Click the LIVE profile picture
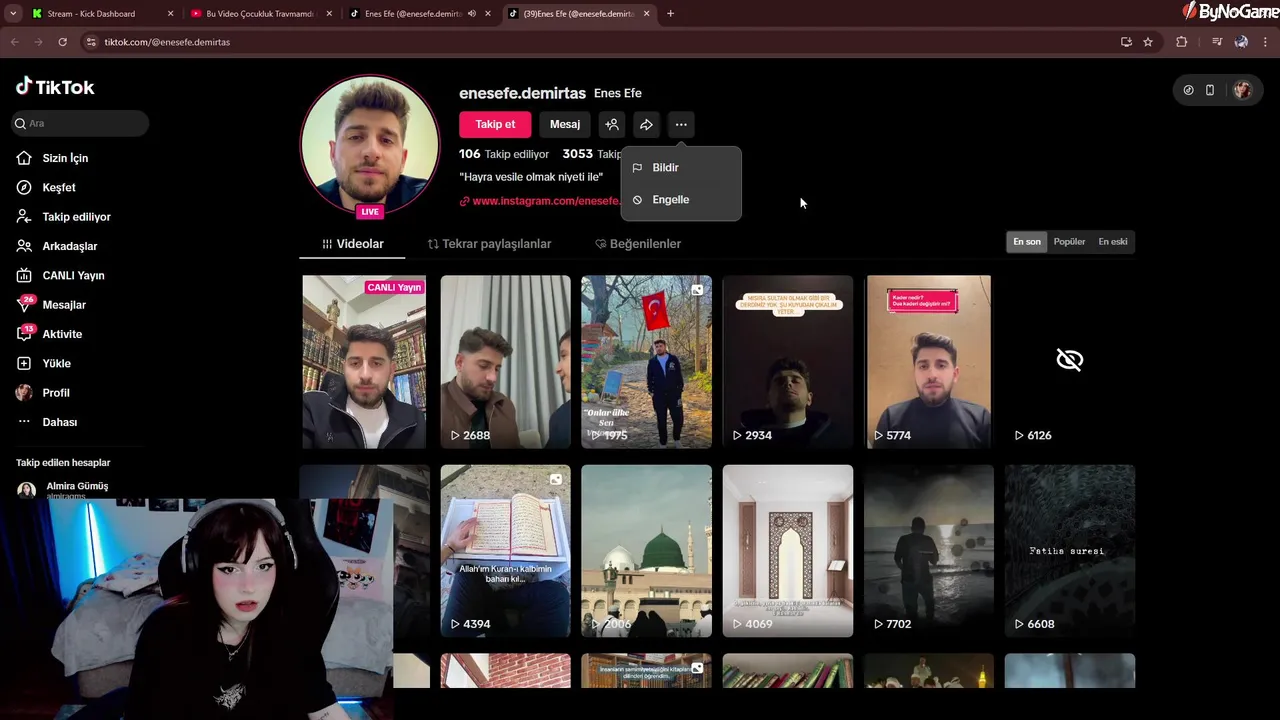 click(370, 145)
